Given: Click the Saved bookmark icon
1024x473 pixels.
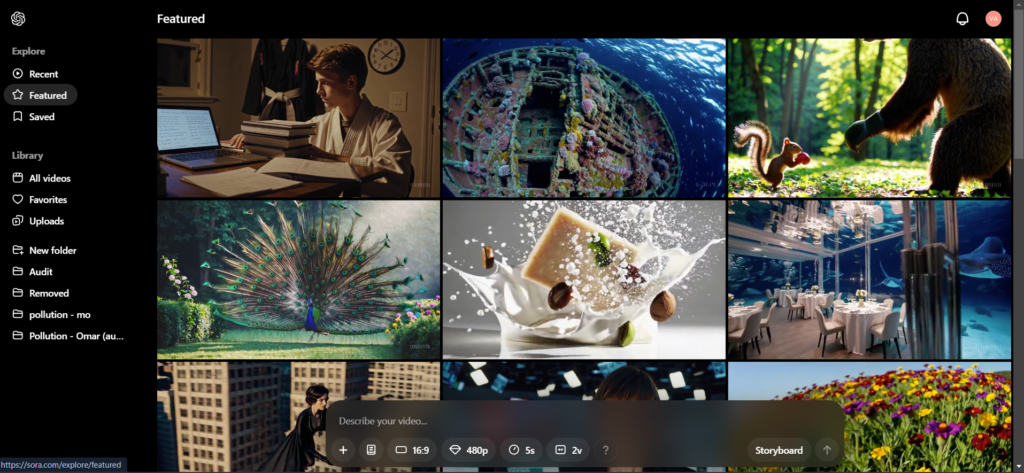Looking at the screenshot, I should click(18, 117).
